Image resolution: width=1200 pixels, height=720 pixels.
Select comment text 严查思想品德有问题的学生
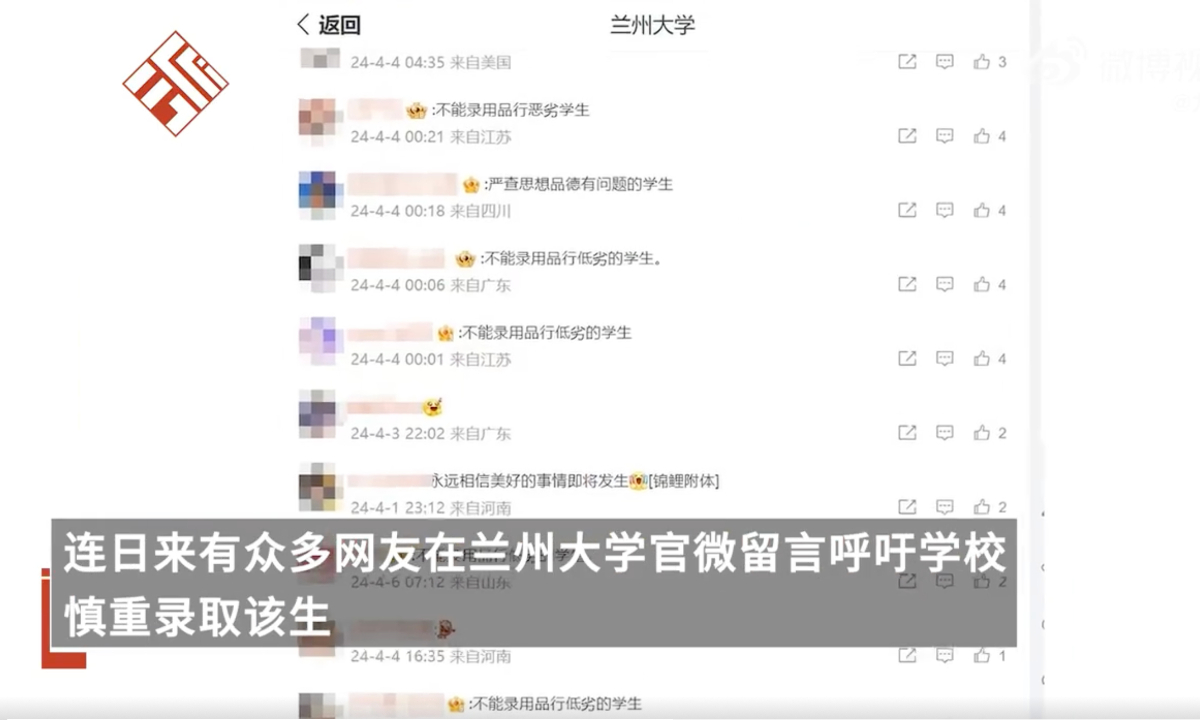(581, 184)
